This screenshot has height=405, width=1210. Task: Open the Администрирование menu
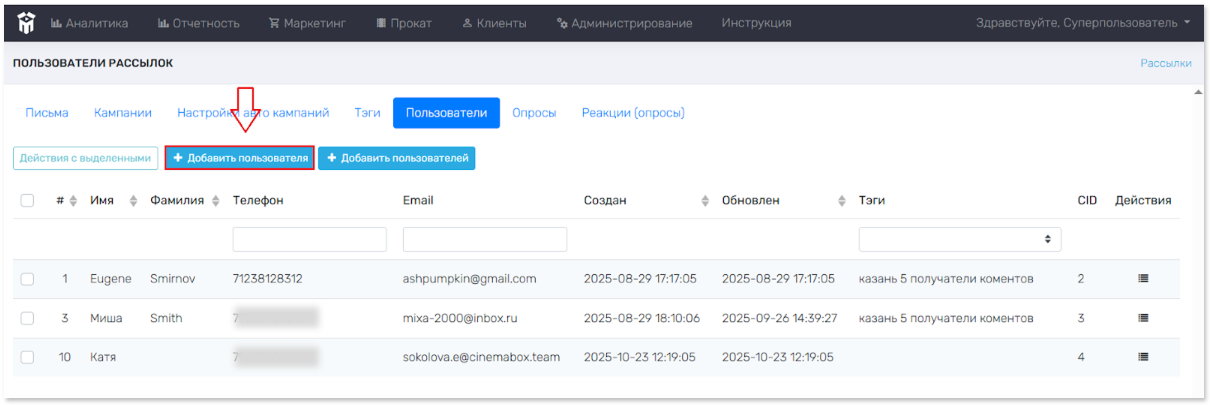pyautogui.click(x=624, y=23)
